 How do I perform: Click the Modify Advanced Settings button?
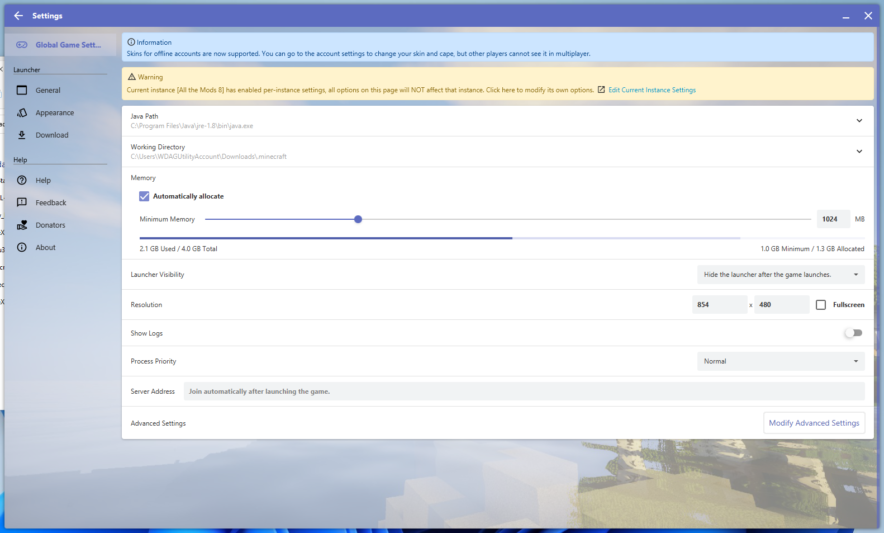coord(814,423)
